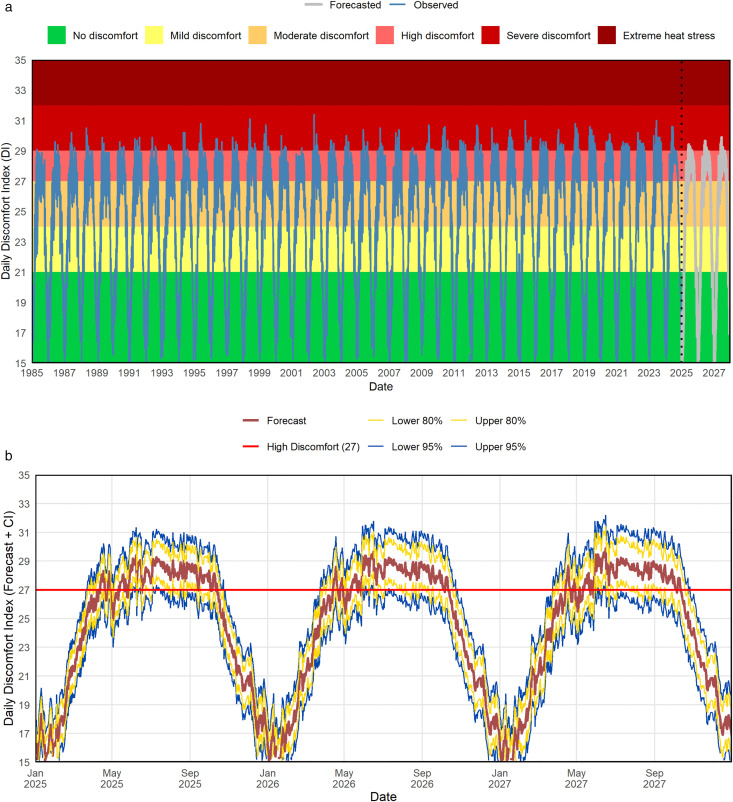Click the yellow Lower 80% legend key
The image size is (733, 802).
[x=375, y=420]
